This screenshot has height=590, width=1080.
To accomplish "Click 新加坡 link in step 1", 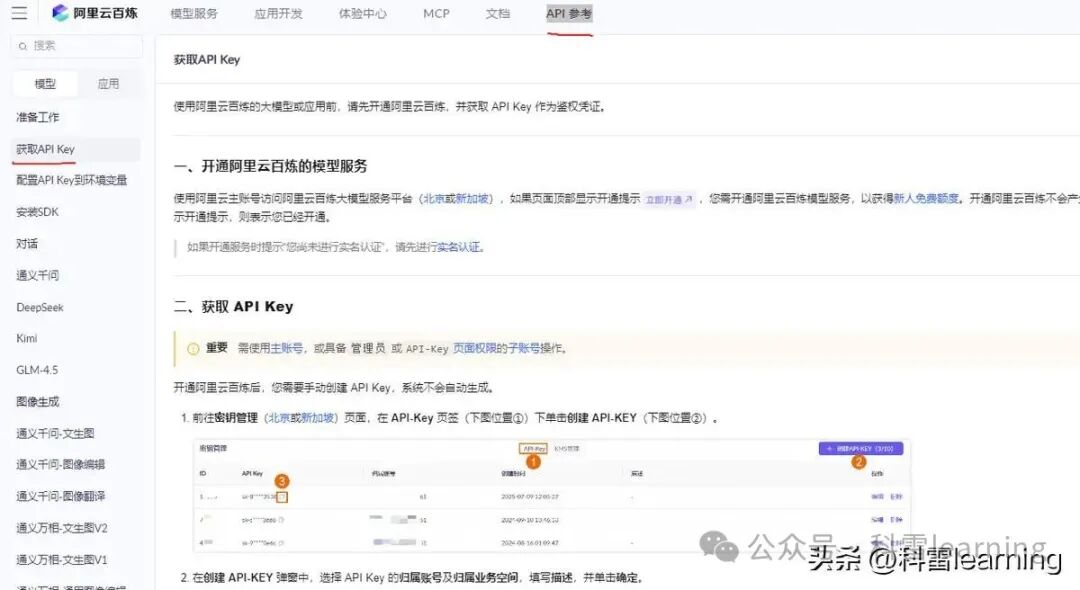I will tap(317, 418).
